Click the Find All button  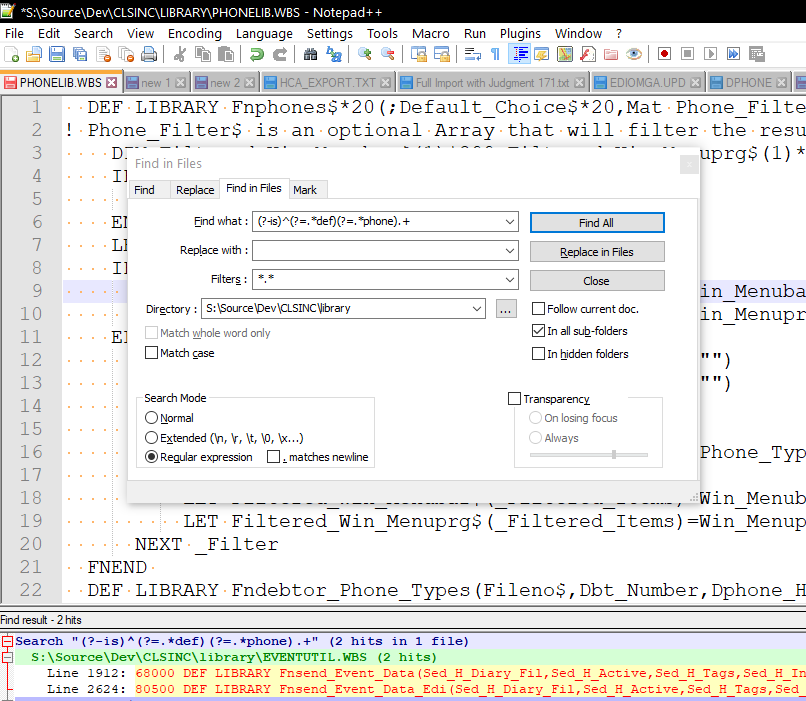click(x=597, y=223)
